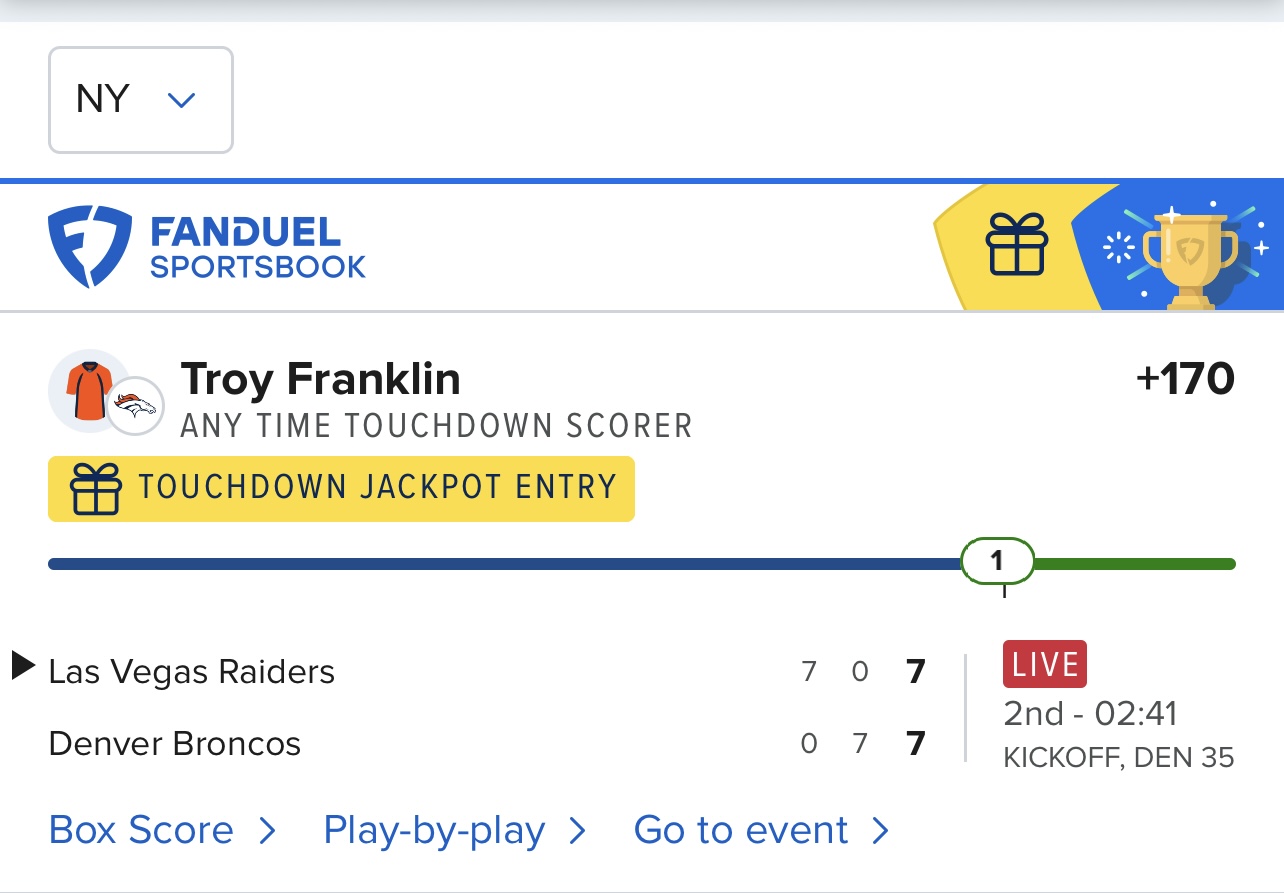1284x893 pixels.
Task: Click the Denver Broncos team logo
Action: coord(135,406)
